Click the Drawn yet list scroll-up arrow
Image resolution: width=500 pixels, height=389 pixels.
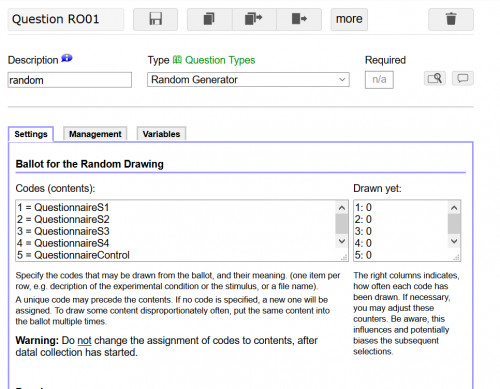(x=454, y=208)
